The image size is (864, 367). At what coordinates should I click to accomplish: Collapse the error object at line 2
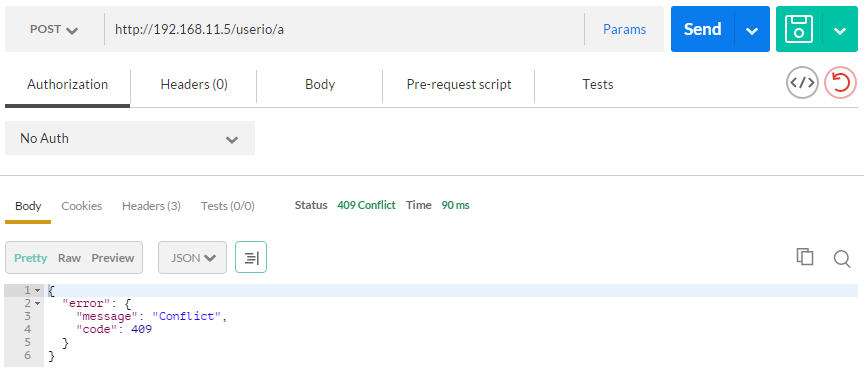(37, 303)
